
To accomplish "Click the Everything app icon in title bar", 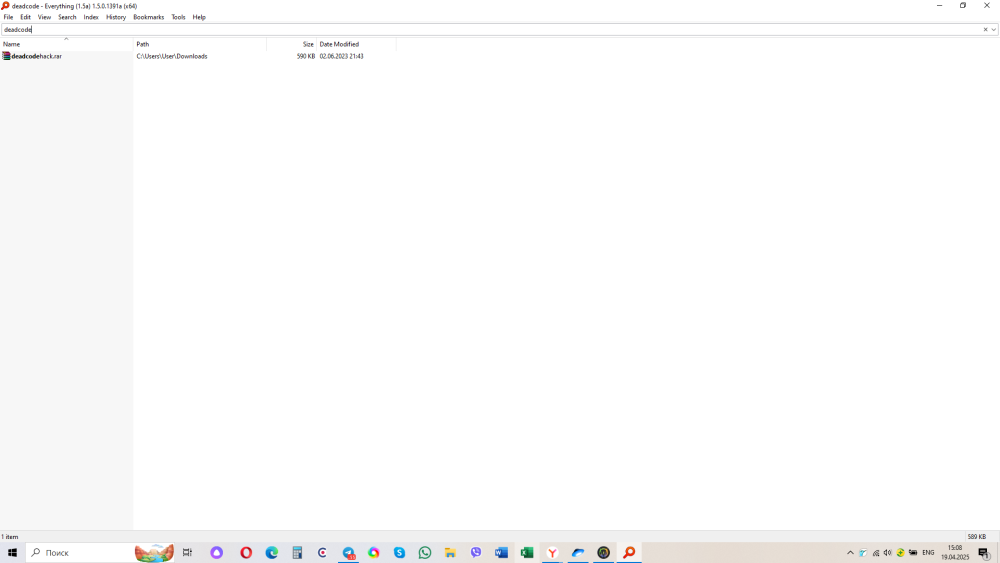I will [6, 6].
